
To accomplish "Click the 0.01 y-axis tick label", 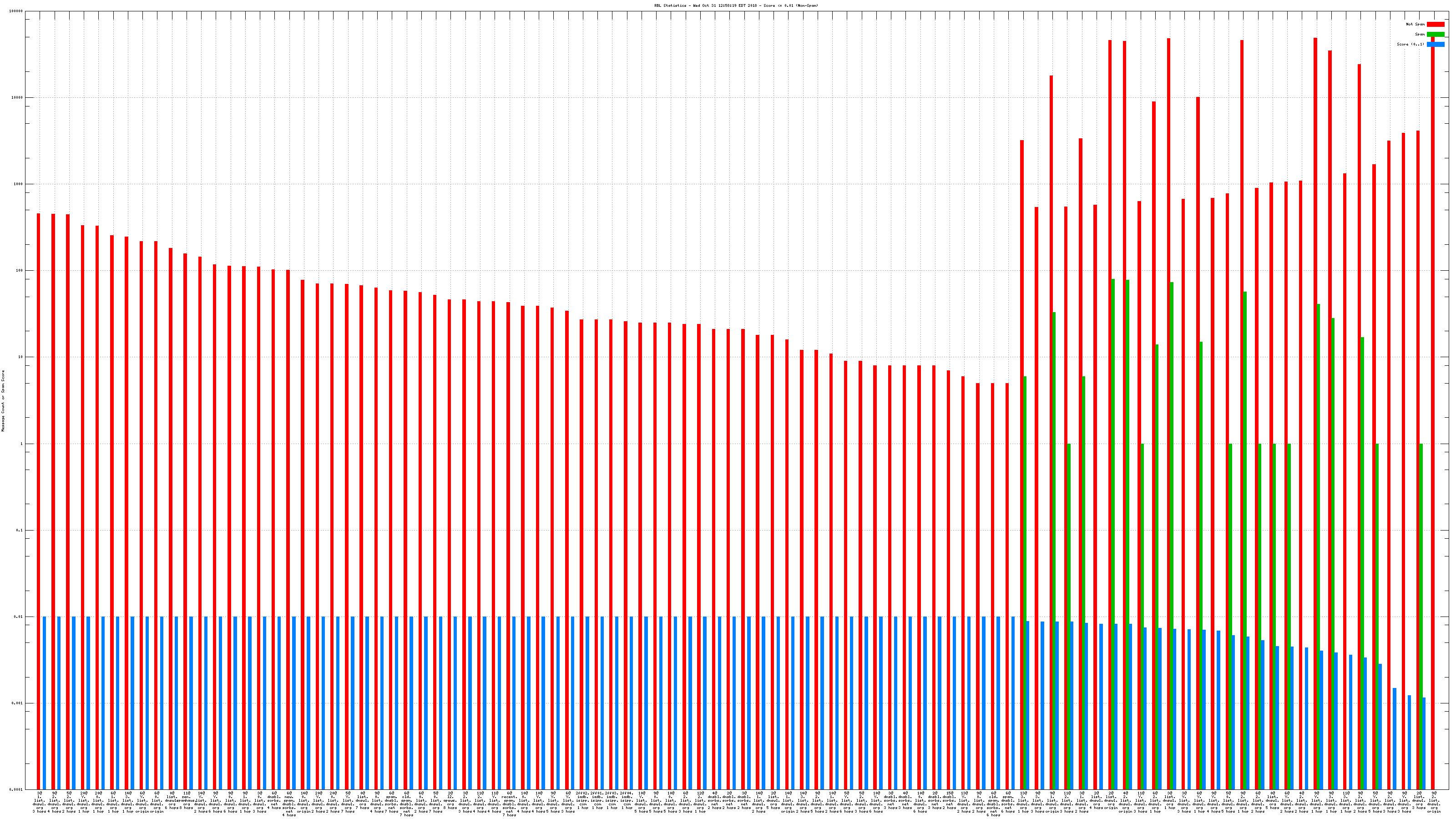I will point(19,617).
